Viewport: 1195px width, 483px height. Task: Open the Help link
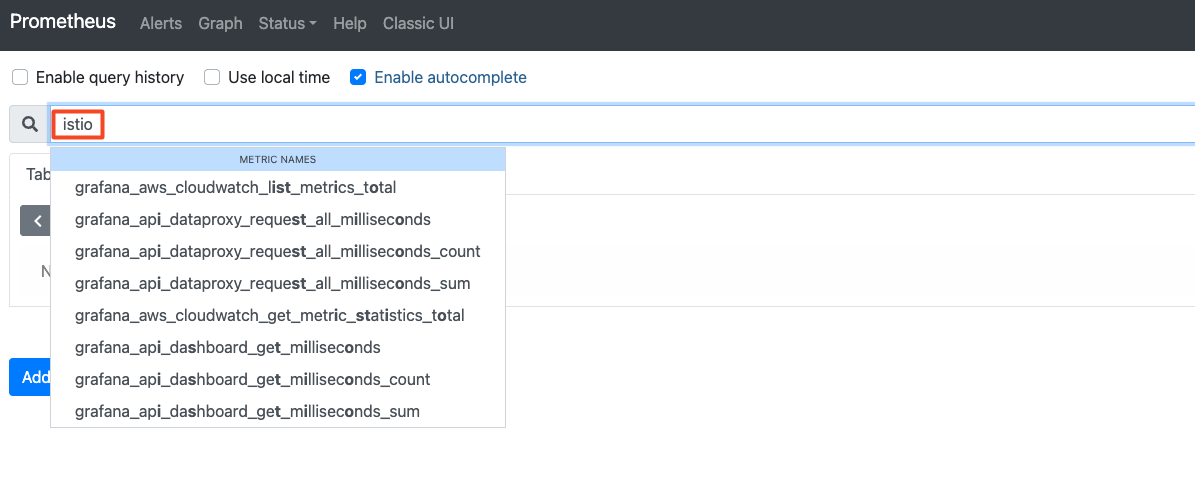point(349,23)
